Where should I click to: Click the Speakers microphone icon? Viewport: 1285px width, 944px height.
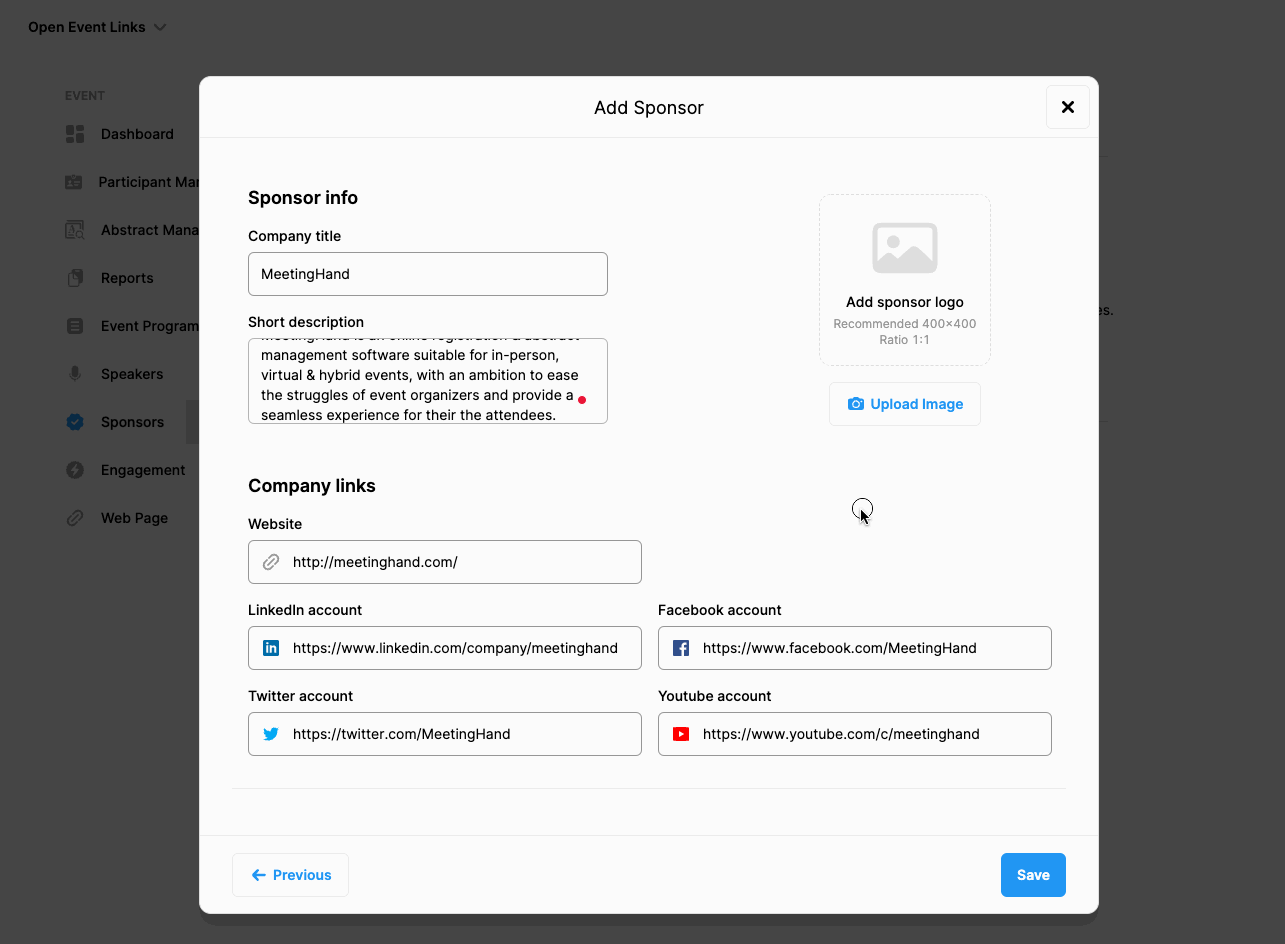click(x=74, y=373)
